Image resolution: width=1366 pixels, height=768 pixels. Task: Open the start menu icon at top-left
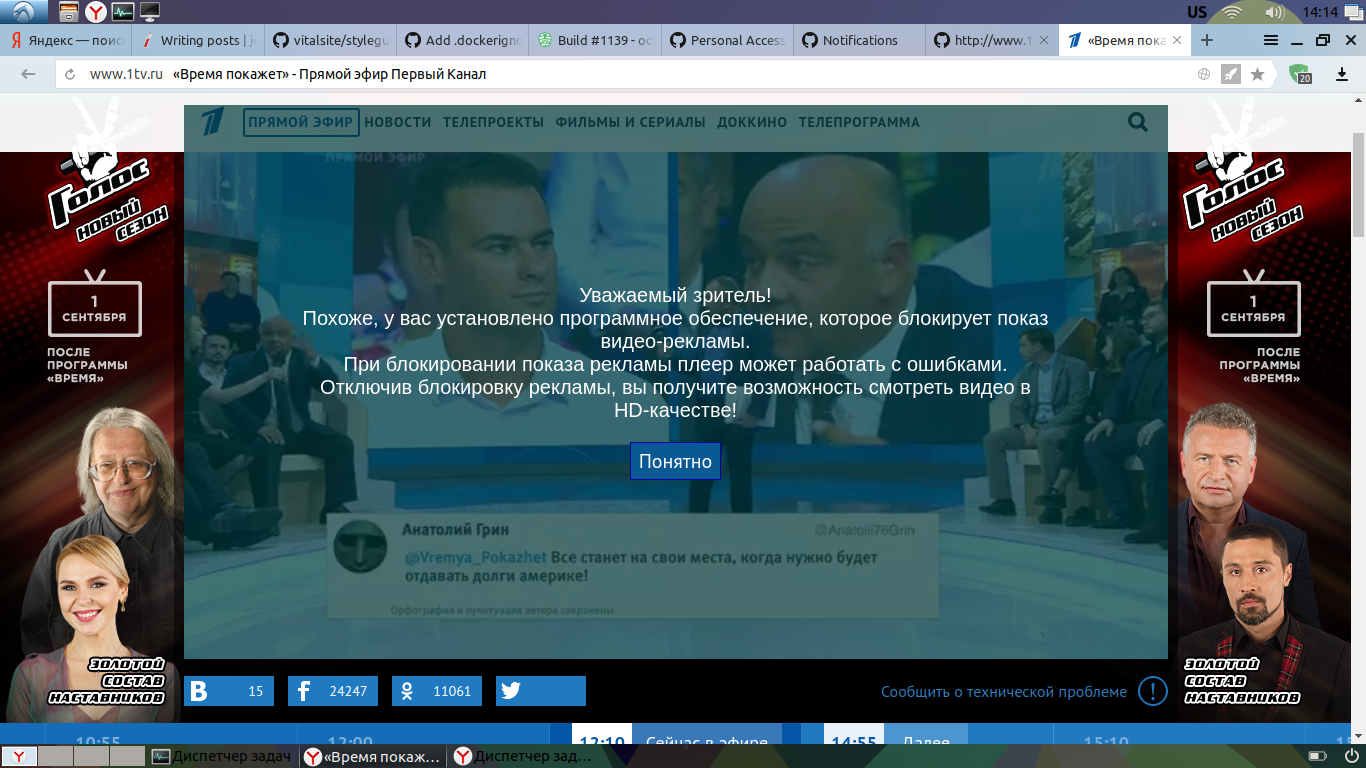pyautogui.click(x=24, y=12)
